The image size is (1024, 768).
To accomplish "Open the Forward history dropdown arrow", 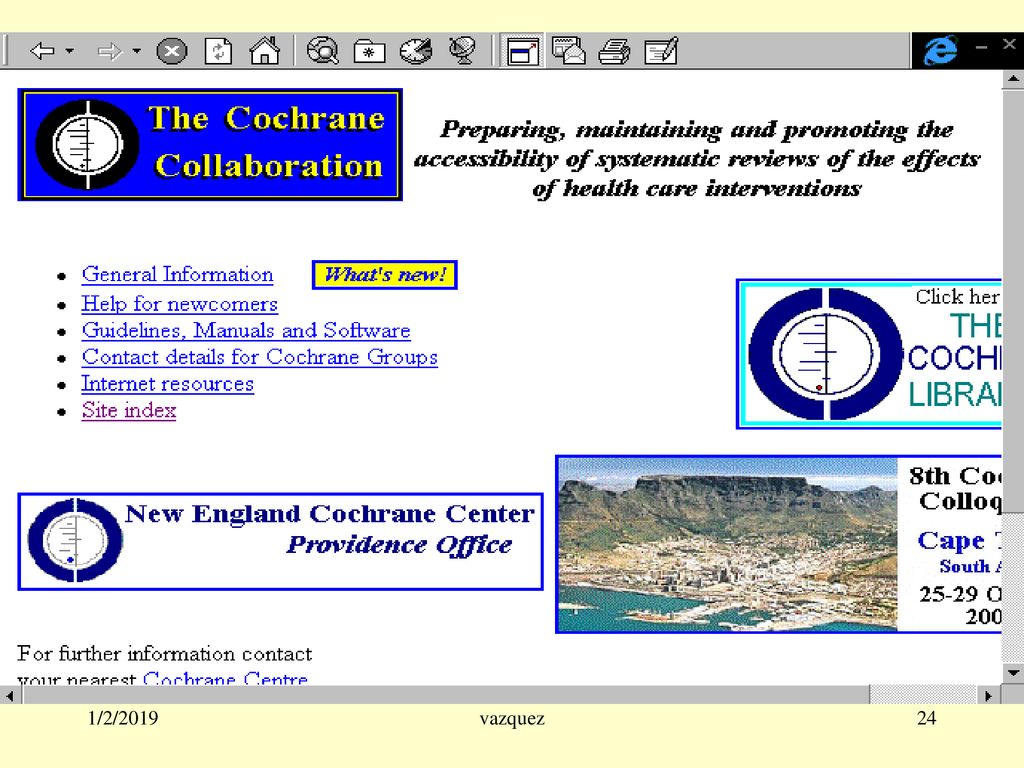I will pos(136,50).
